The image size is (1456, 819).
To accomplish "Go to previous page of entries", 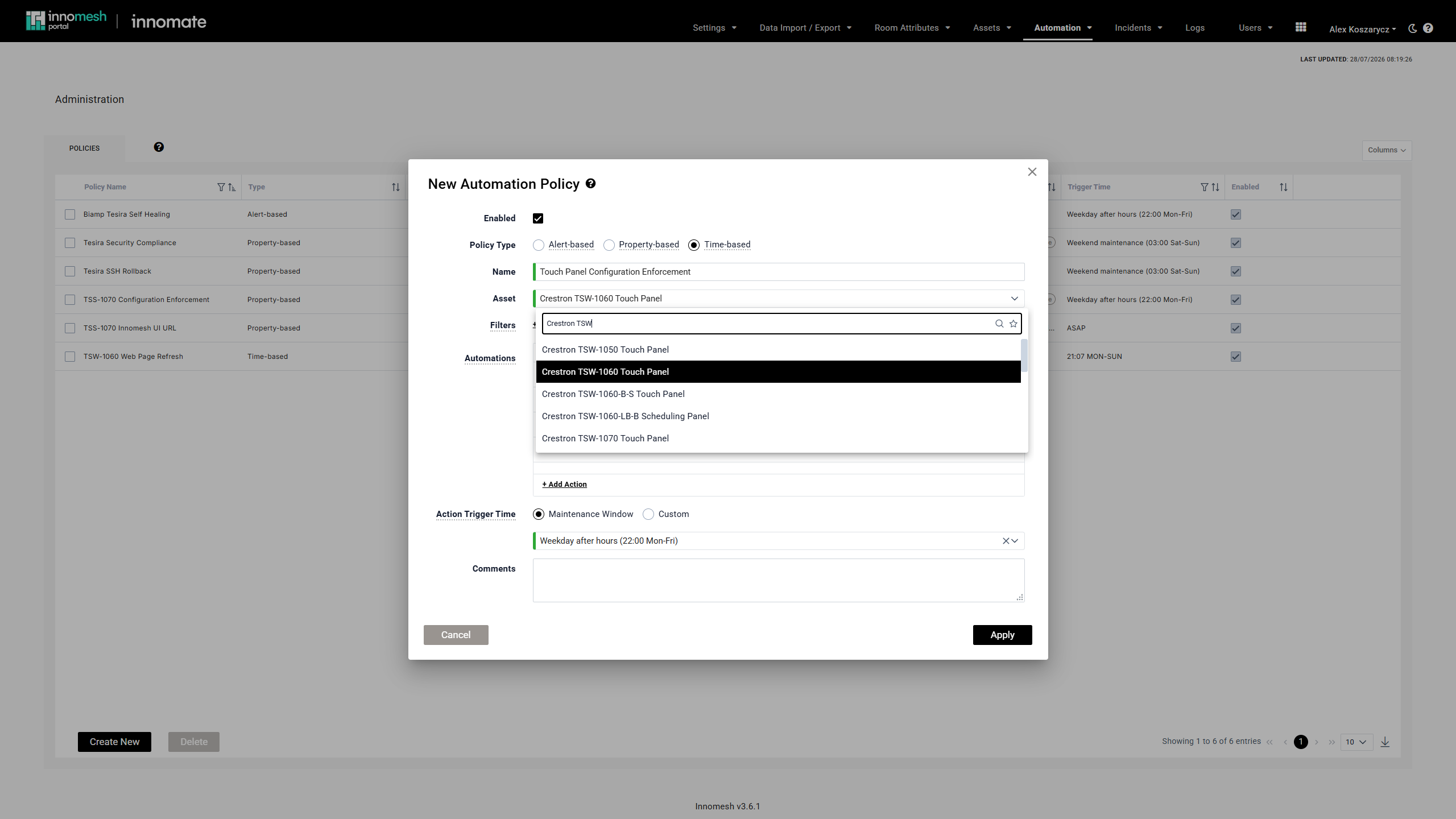I will coord(1285,742).
